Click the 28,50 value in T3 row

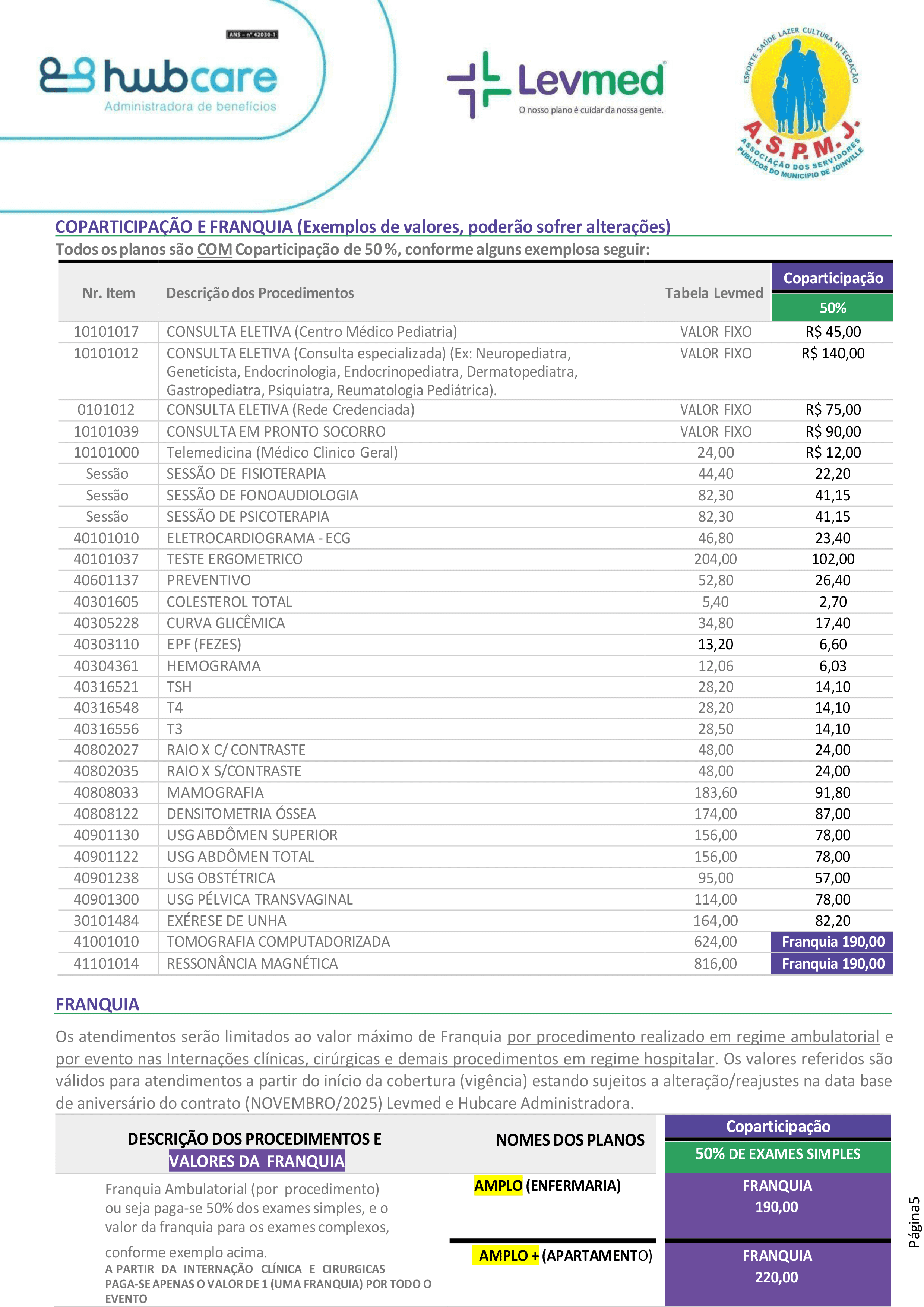pos(716,729)
